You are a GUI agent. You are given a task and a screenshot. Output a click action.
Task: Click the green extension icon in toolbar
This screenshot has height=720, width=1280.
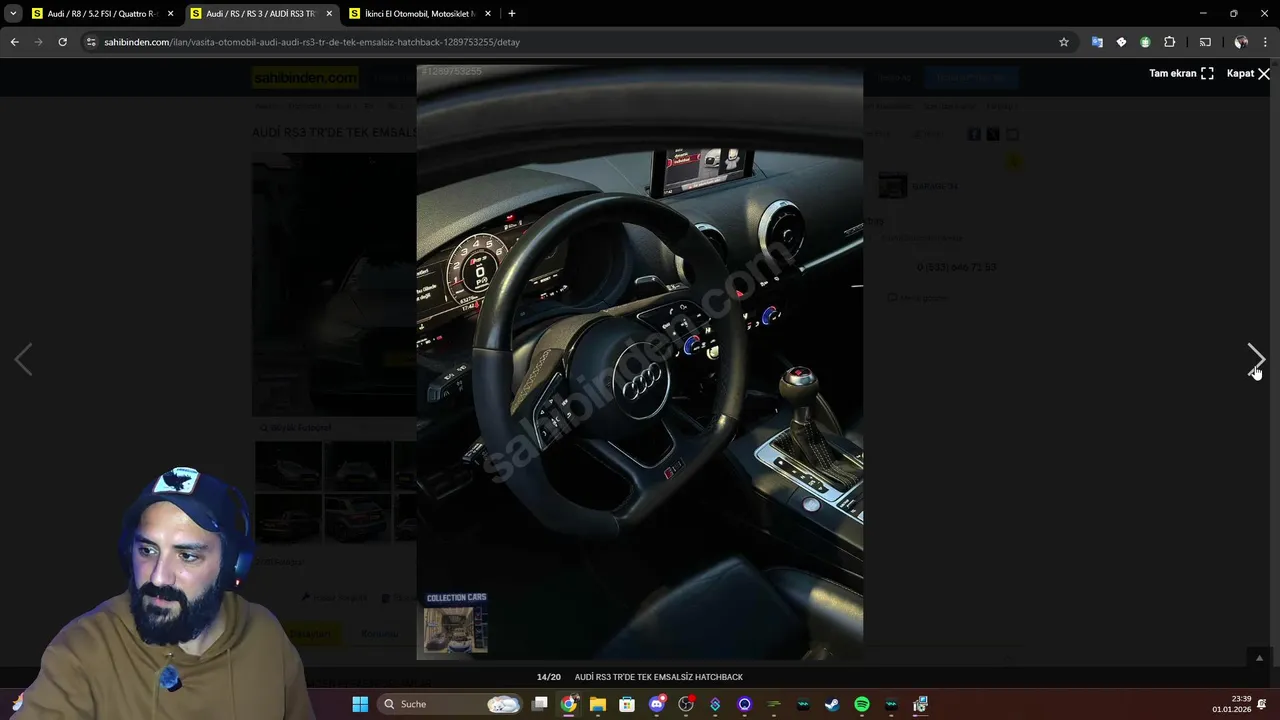click(1145, 42)
